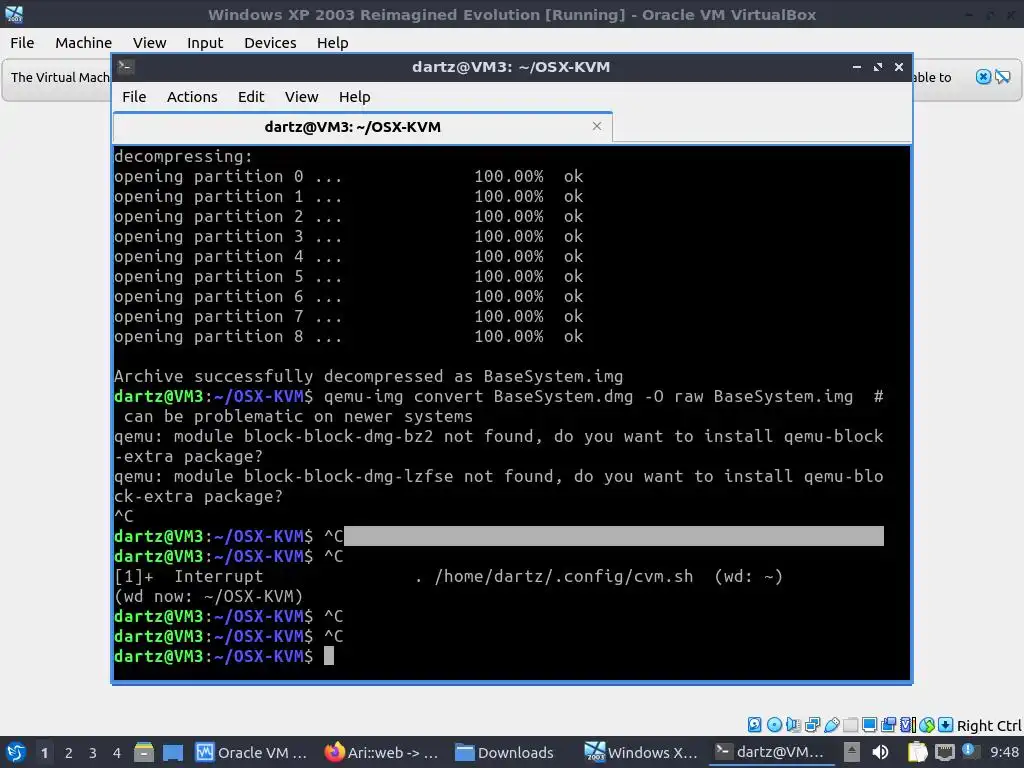Screen dimensions: 1024x768
Task: Open the display status icon in VirtualBox
Action: (869, 724)
